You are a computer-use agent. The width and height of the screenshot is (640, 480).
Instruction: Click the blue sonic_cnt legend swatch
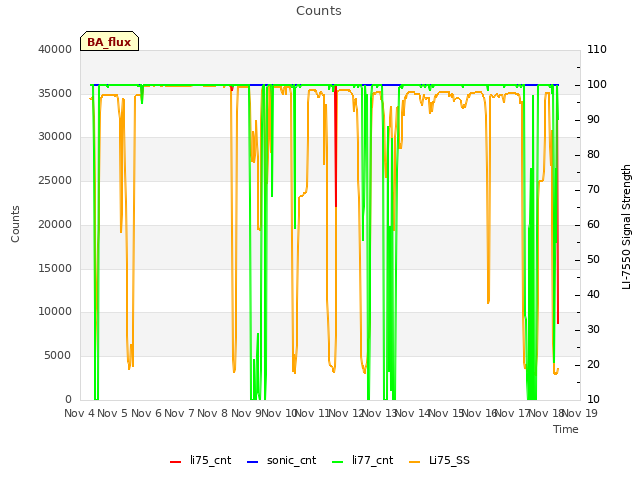(253, 462)
